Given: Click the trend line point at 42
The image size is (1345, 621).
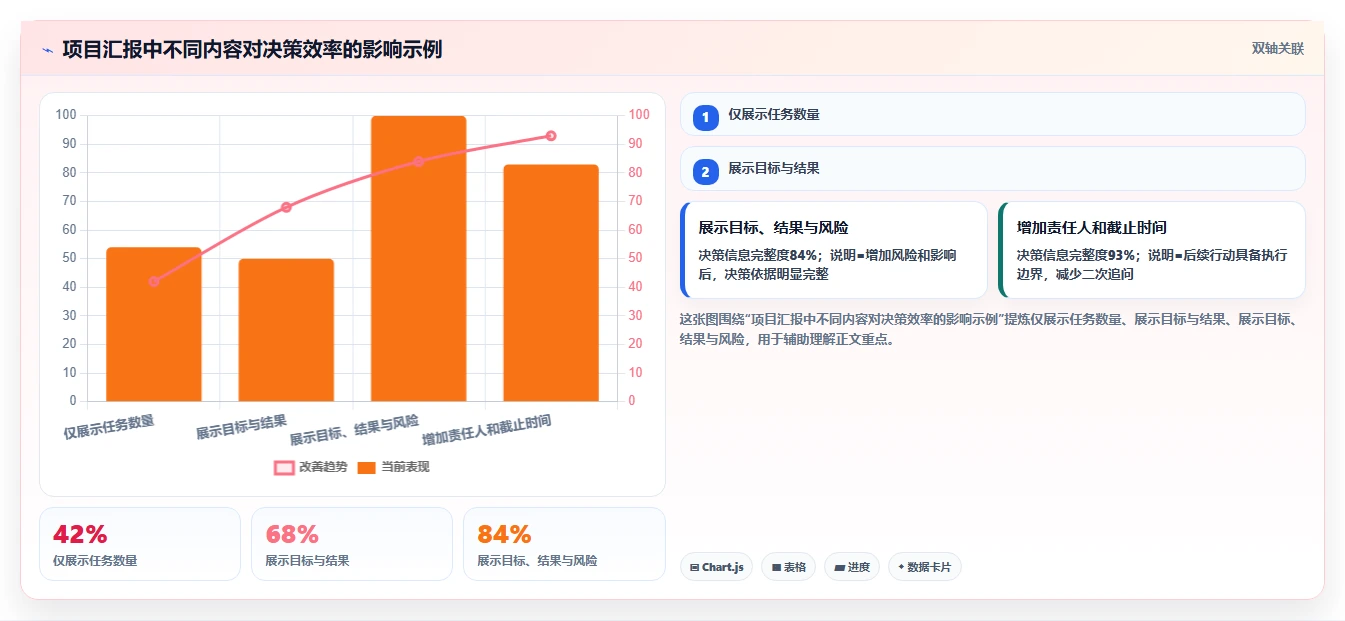Looking at the screenshot, I should pos(154,281).
